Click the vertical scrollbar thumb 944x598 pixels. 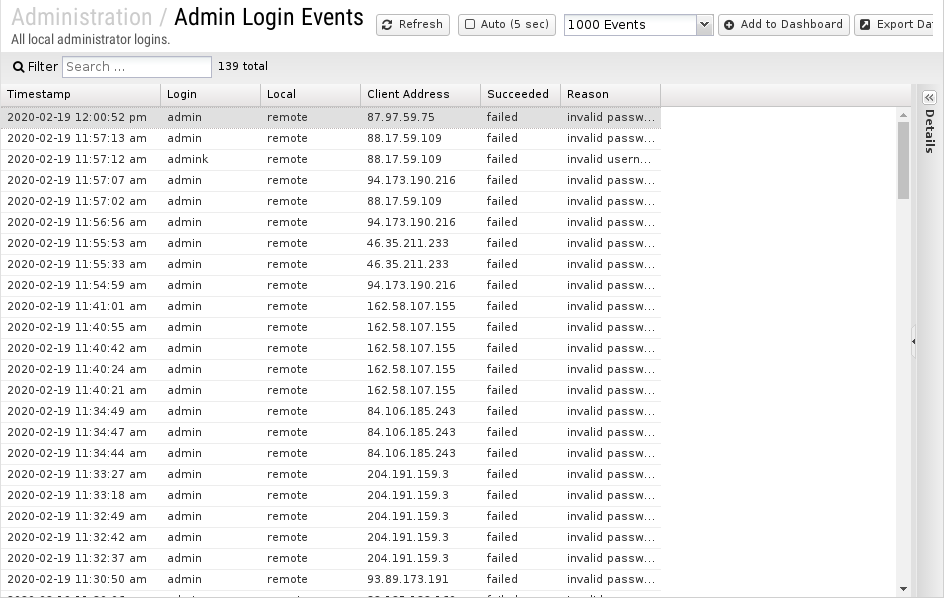(x=903, y=160)
